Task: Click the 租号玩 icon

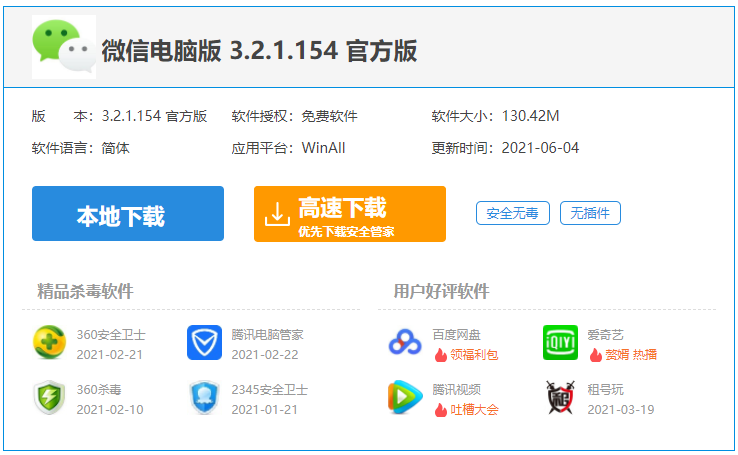Action: (x=560, y=398)
